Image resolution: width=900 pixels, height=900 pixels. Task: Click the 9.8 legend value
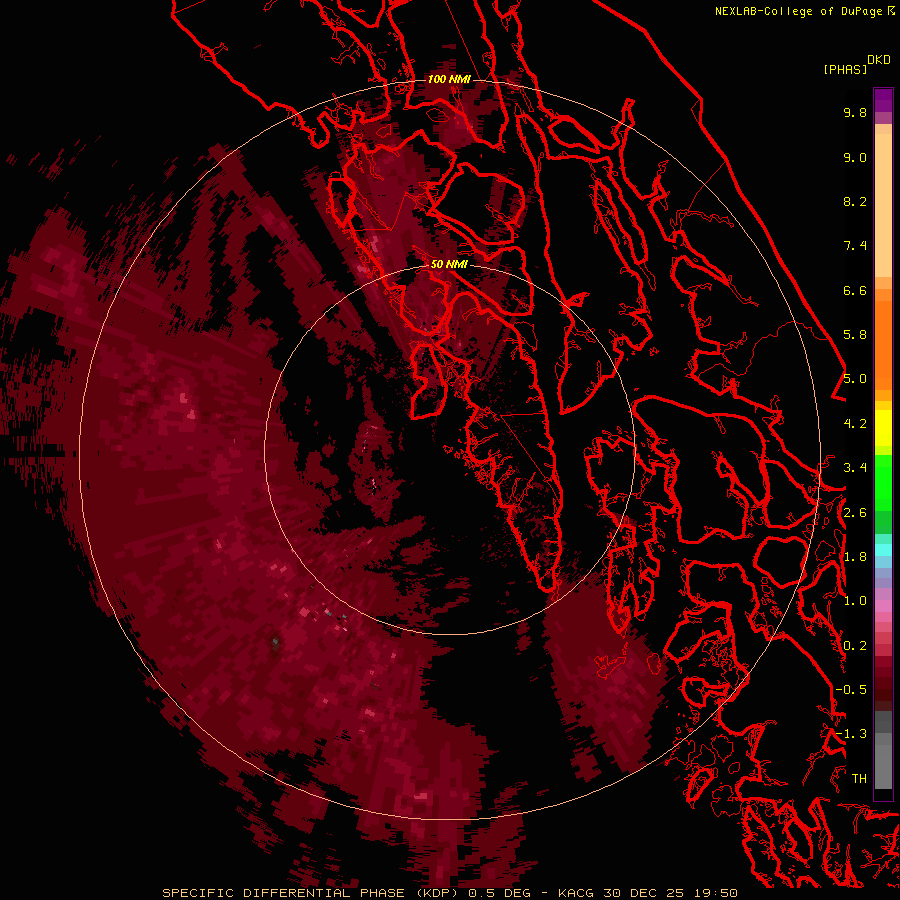855,112
